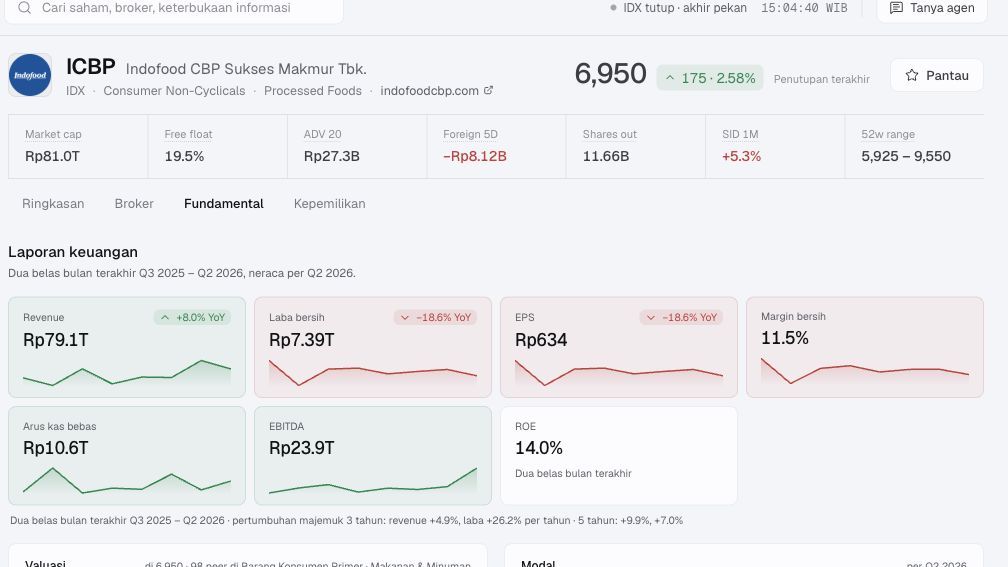Click the star icon on Pantau button
This screenshot has width=1008, height=567.
coord(912,75)
